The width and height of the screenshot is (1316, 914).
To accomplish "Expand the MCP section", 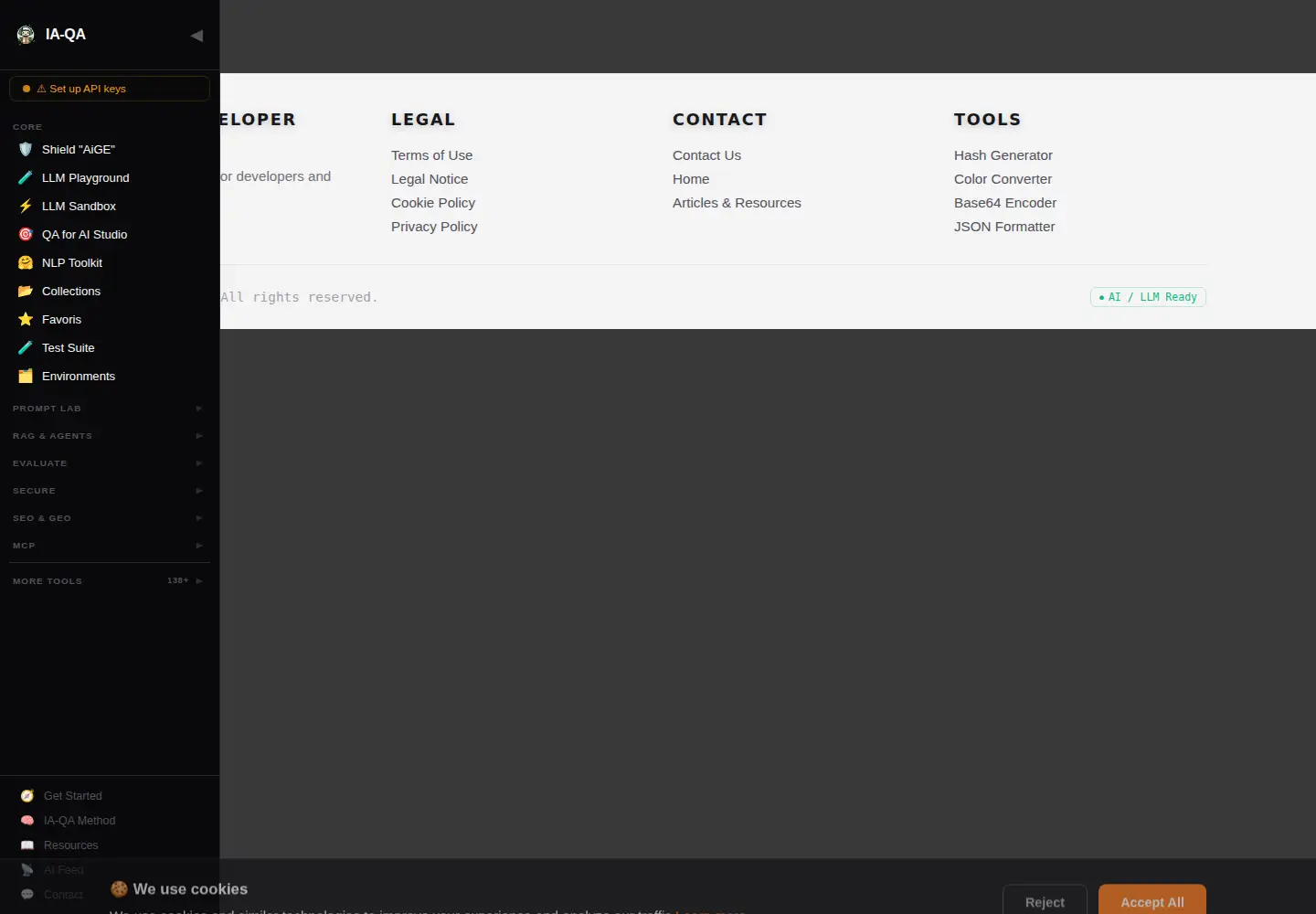I will pyautogui.click(x=108, y=546).
